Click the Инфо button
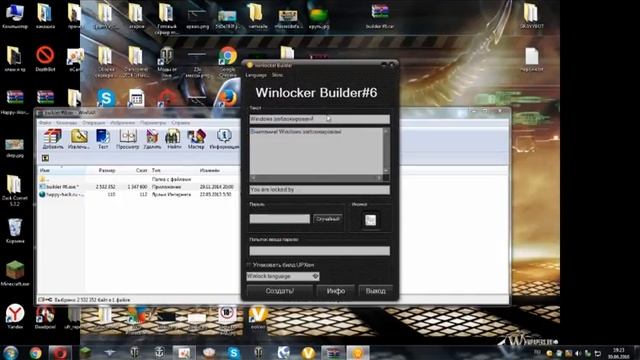640x360 pixels. [336, 291]
